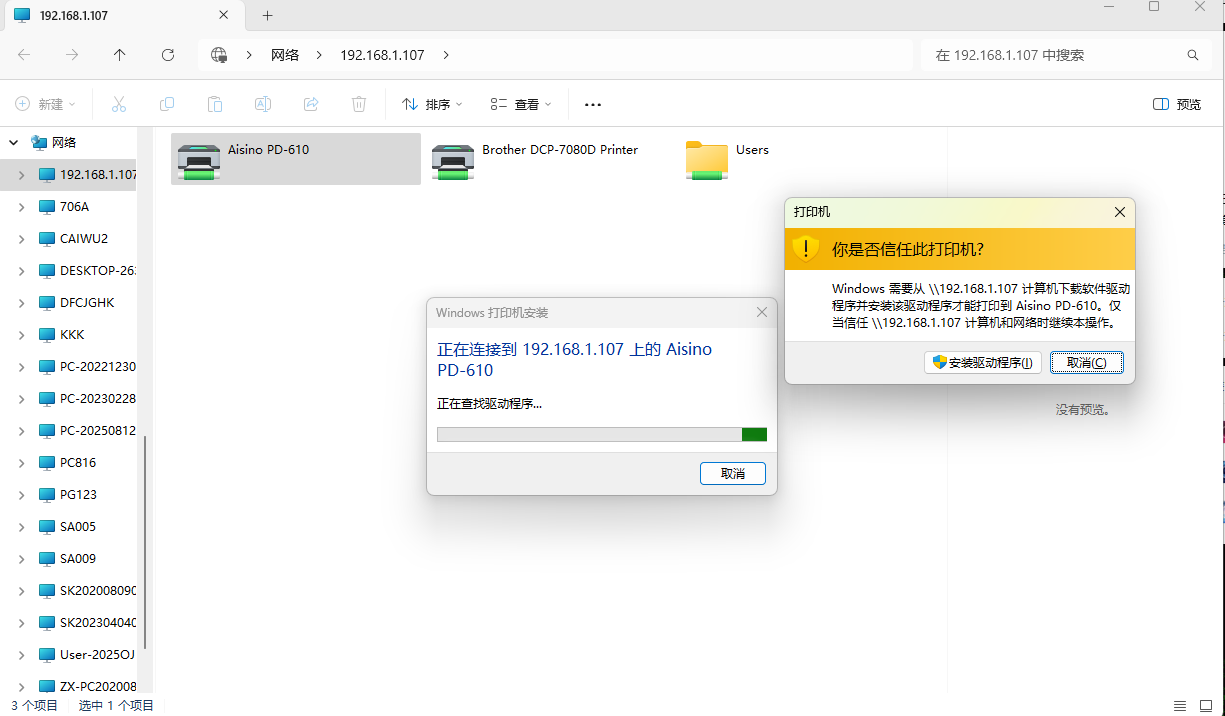Open a new tab with plus icon
The height and width of the screenshot is (716, 1225).
point(267,15)
